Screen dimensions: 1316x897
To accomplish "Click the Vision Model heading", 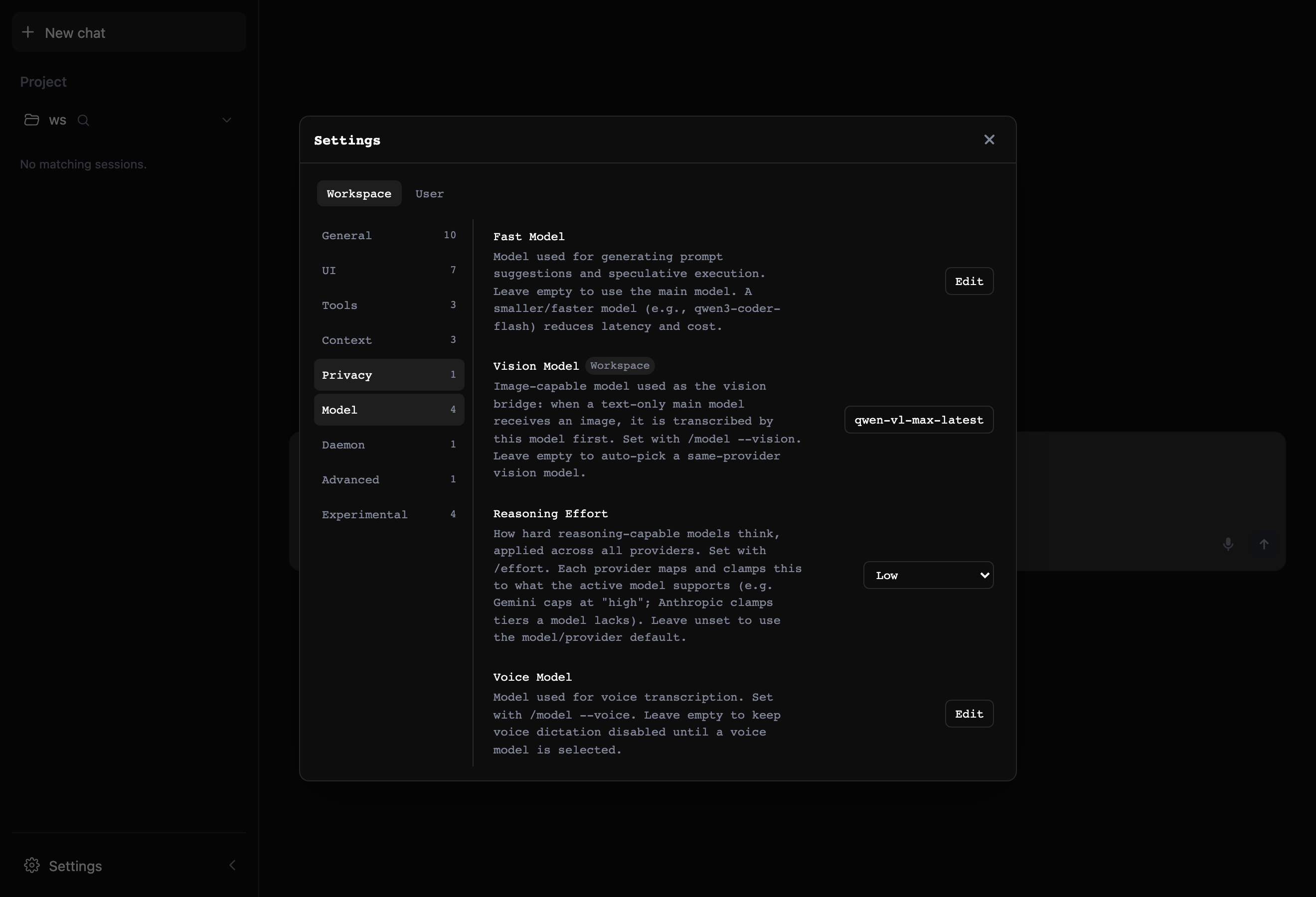I will coord(536,366).
